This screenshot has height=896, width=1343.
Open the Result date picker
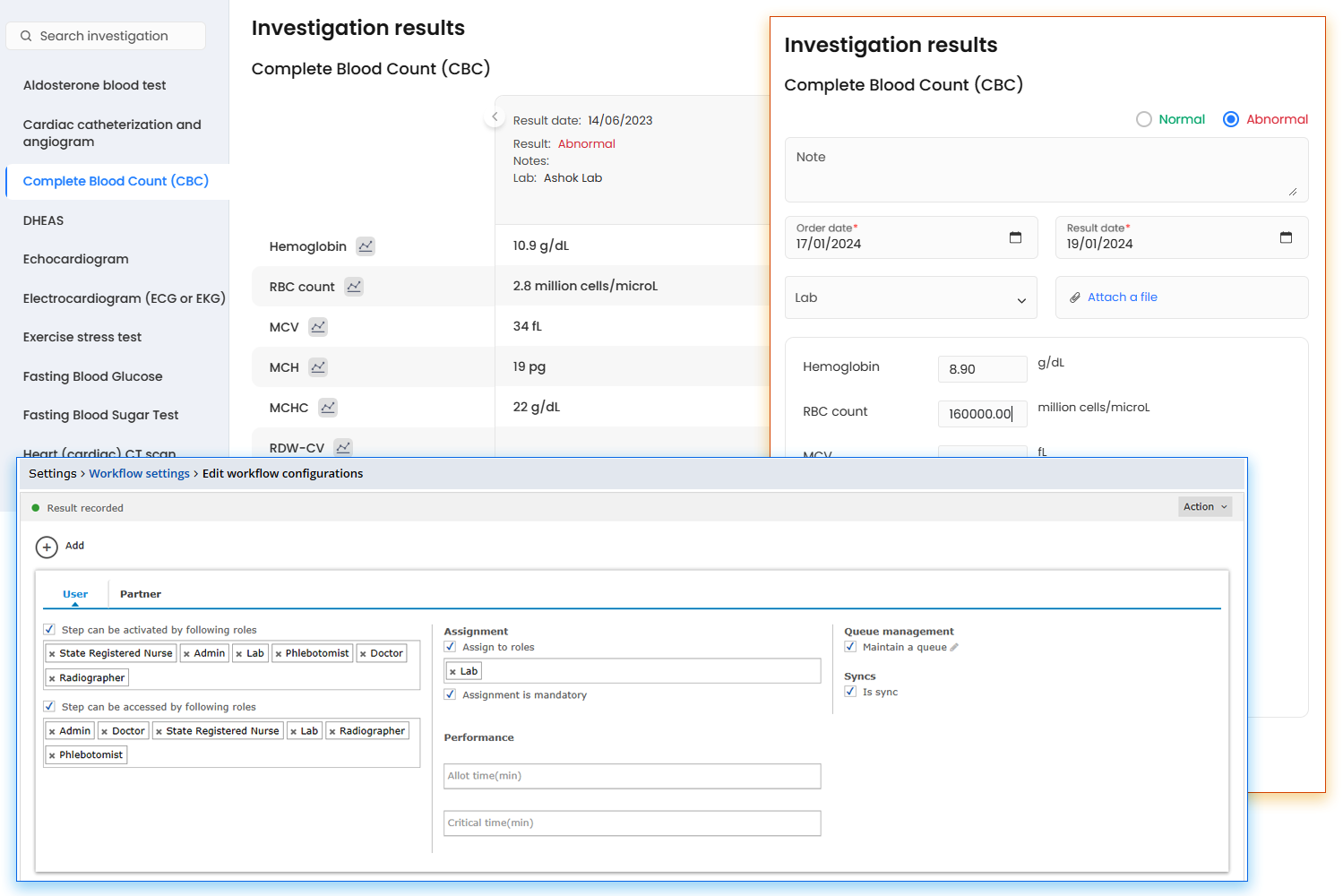click(x=1286, y=237)
